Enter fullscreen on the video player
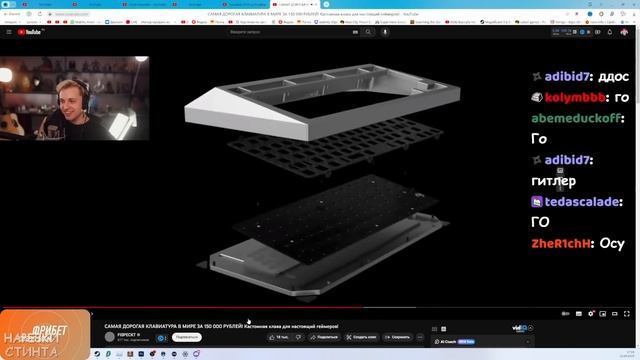The height and width of the screenshot is (360, 640). coord(627,313)
